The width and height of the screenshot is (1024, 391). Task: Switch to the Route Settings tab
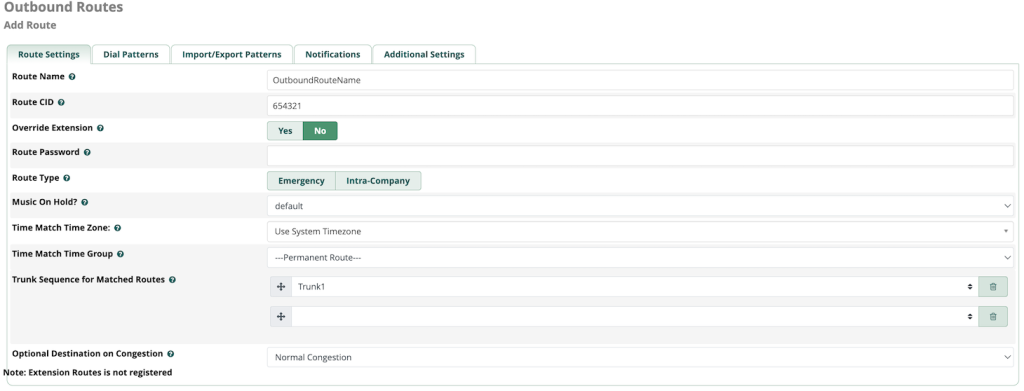tap(49, 54)
